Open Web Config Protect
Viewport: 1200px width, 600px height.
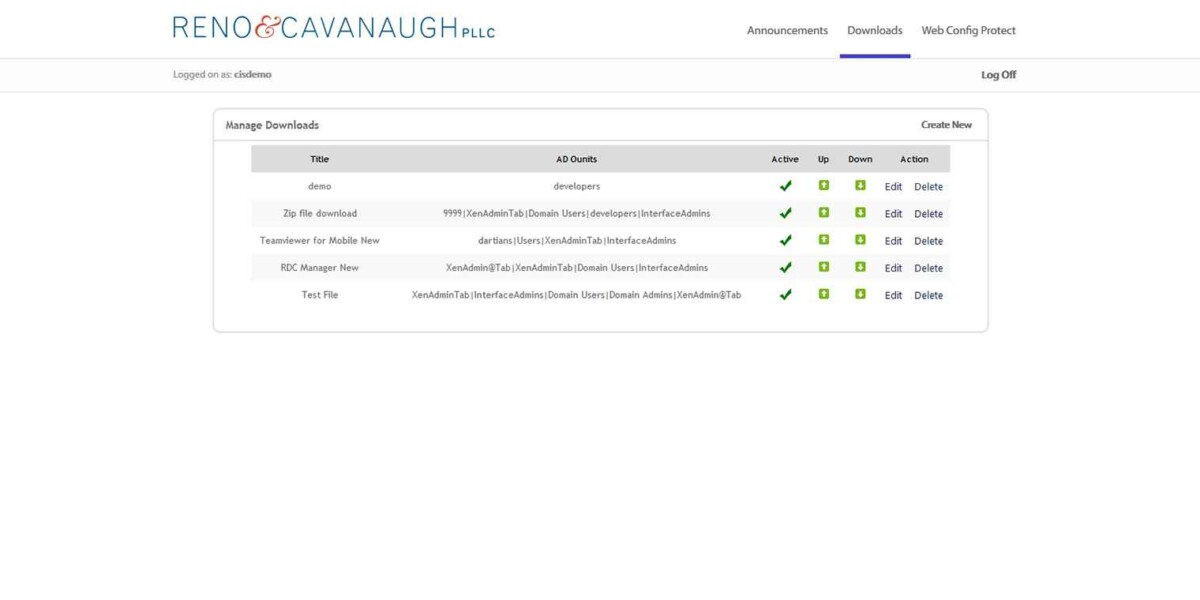pyautogui.click(x=968, y=30)
